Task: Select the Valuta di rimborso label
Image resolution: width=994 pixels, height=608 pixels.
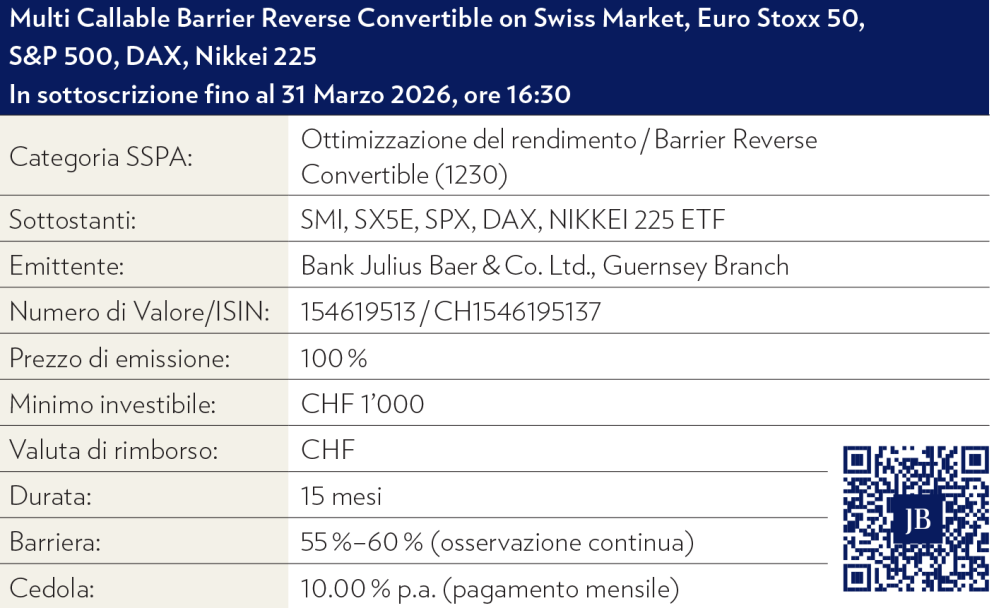Action: (113, 451)
